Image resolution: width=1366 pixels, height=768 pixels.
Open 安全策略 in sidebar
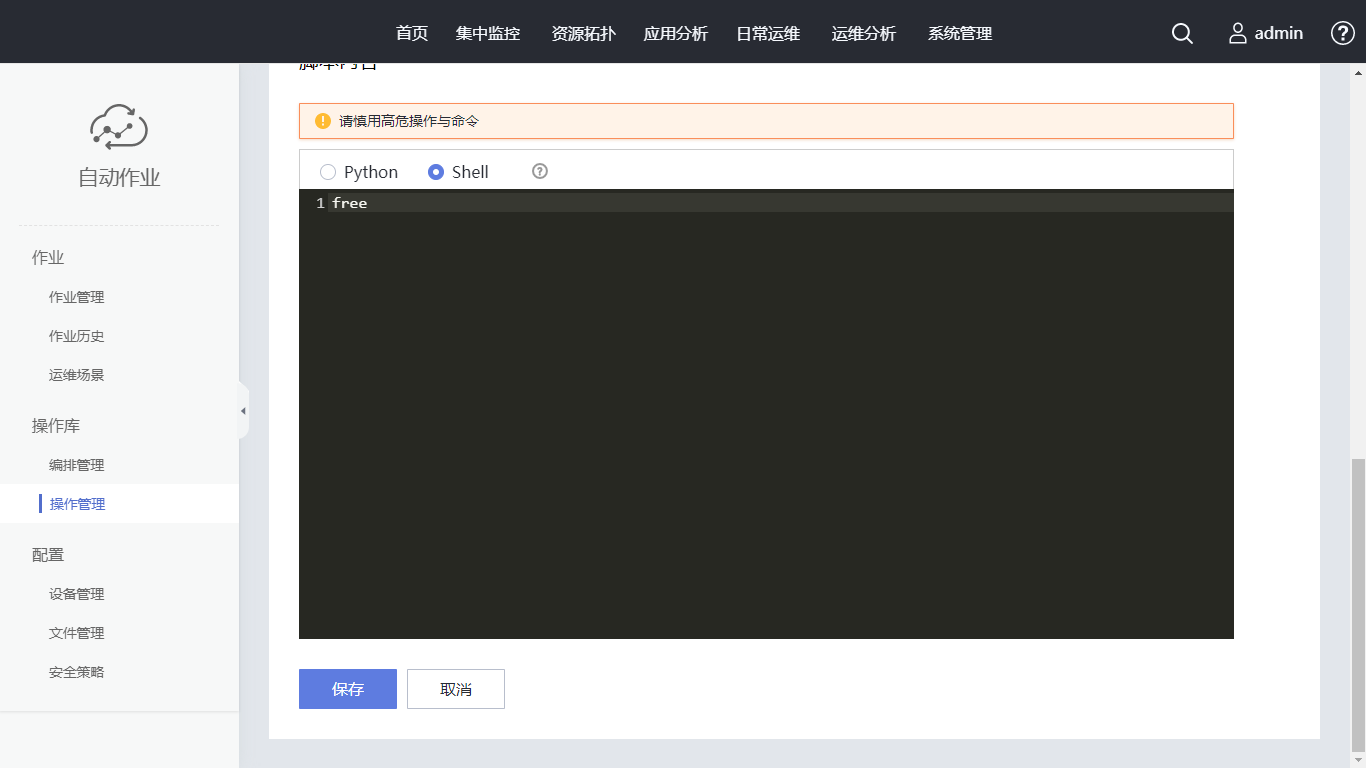tap(77, 672)
